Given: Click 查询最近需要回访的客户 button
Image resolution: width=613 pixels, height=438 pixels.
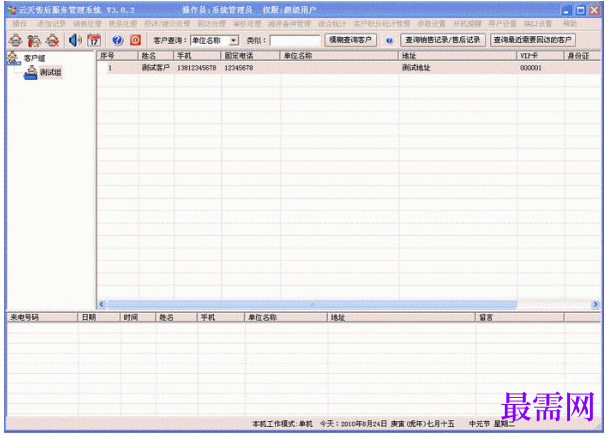Looking at the screenshot, I should 532,40.
